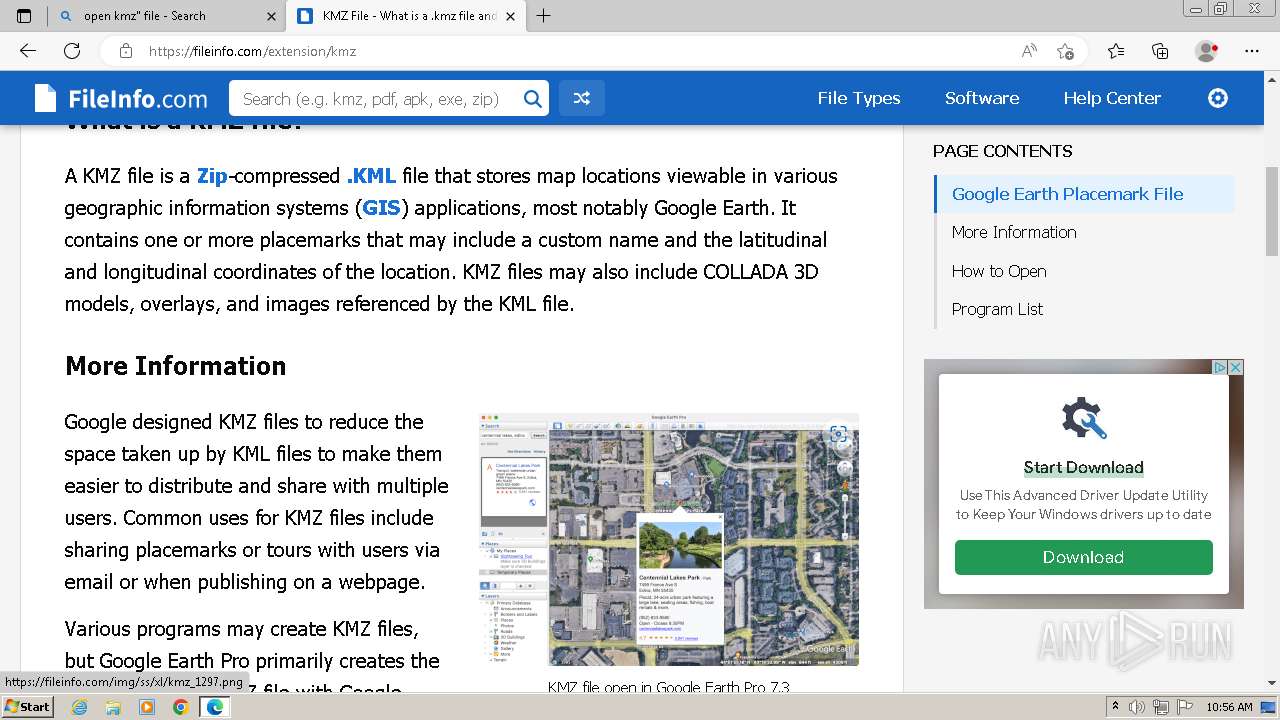The height and width of the screenshot is (720, 1280).
Task: Switch to the "open kmz file - Search" tab
Action: (x=144, y=16)
